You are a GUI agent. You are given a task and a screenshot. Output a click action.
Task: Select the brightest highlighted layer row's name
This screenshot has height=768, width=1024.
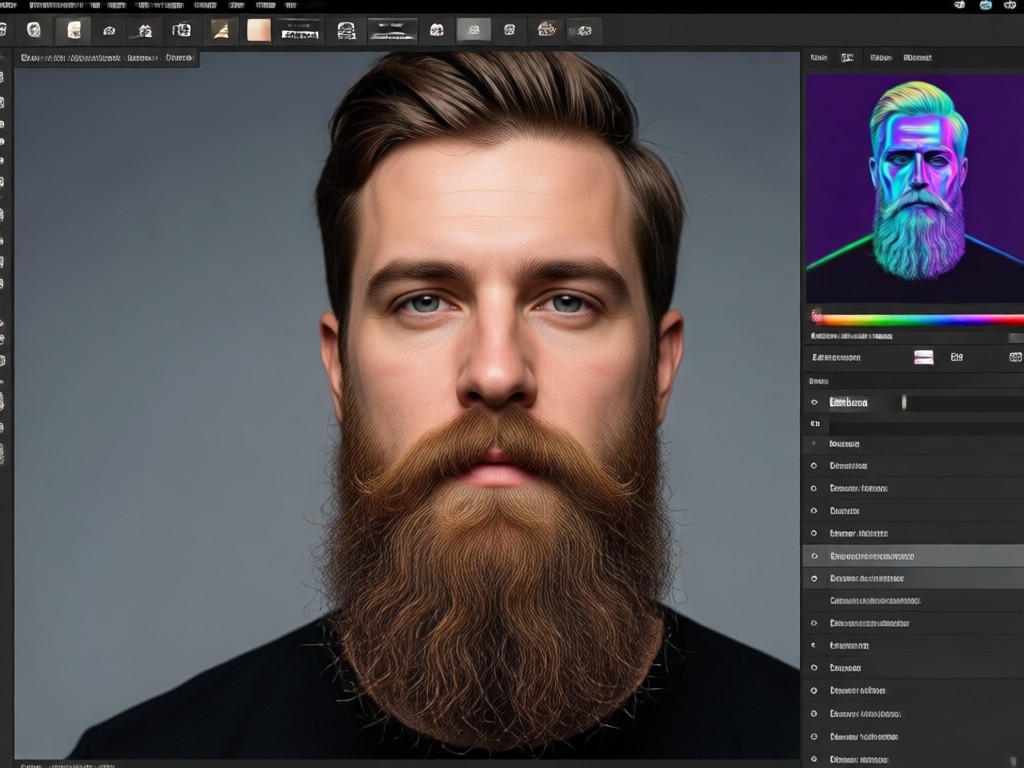click(x=872, y=556)
